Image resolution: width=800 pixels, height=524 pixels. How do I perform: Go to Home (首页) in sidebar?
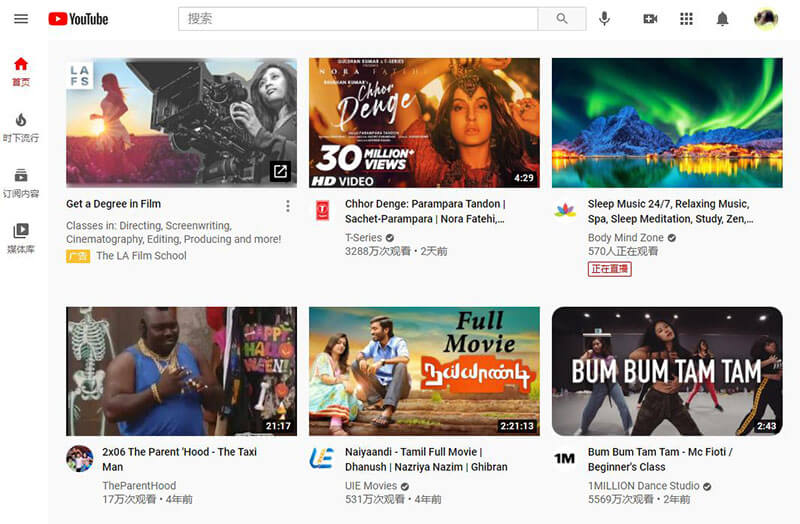point(21,72)
